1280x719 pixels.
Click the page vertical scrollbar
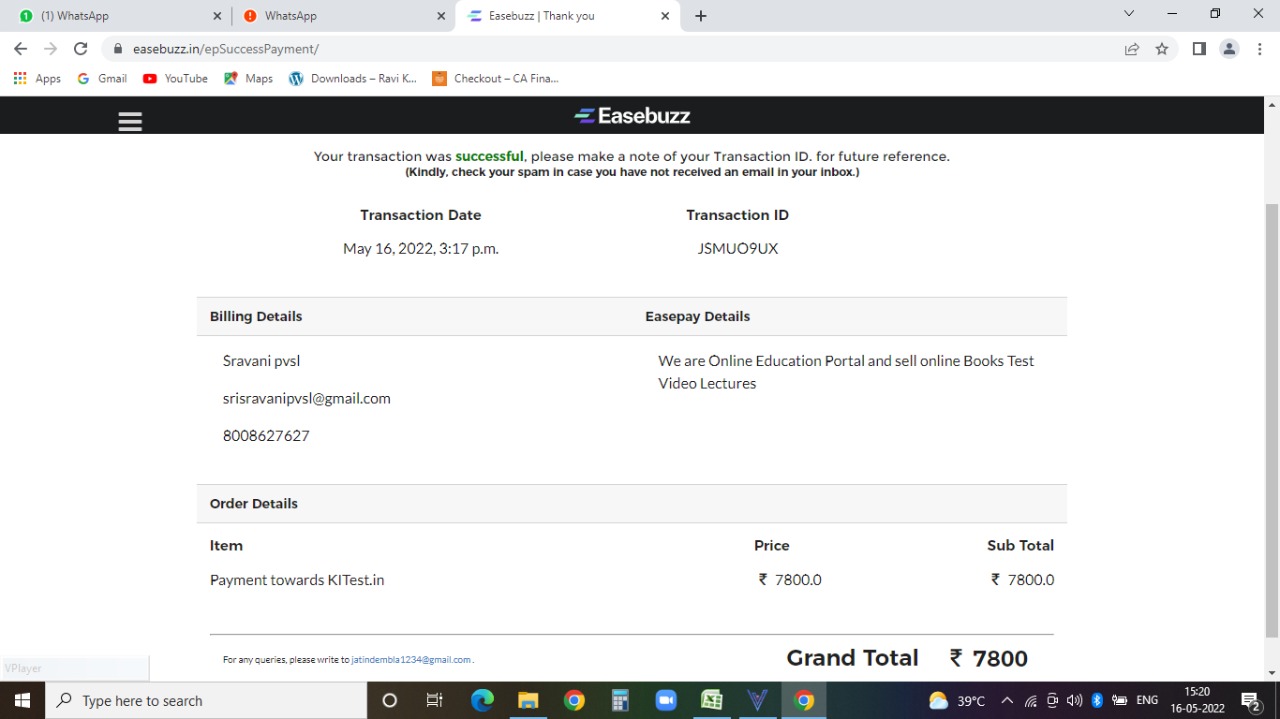point(1272,420)
